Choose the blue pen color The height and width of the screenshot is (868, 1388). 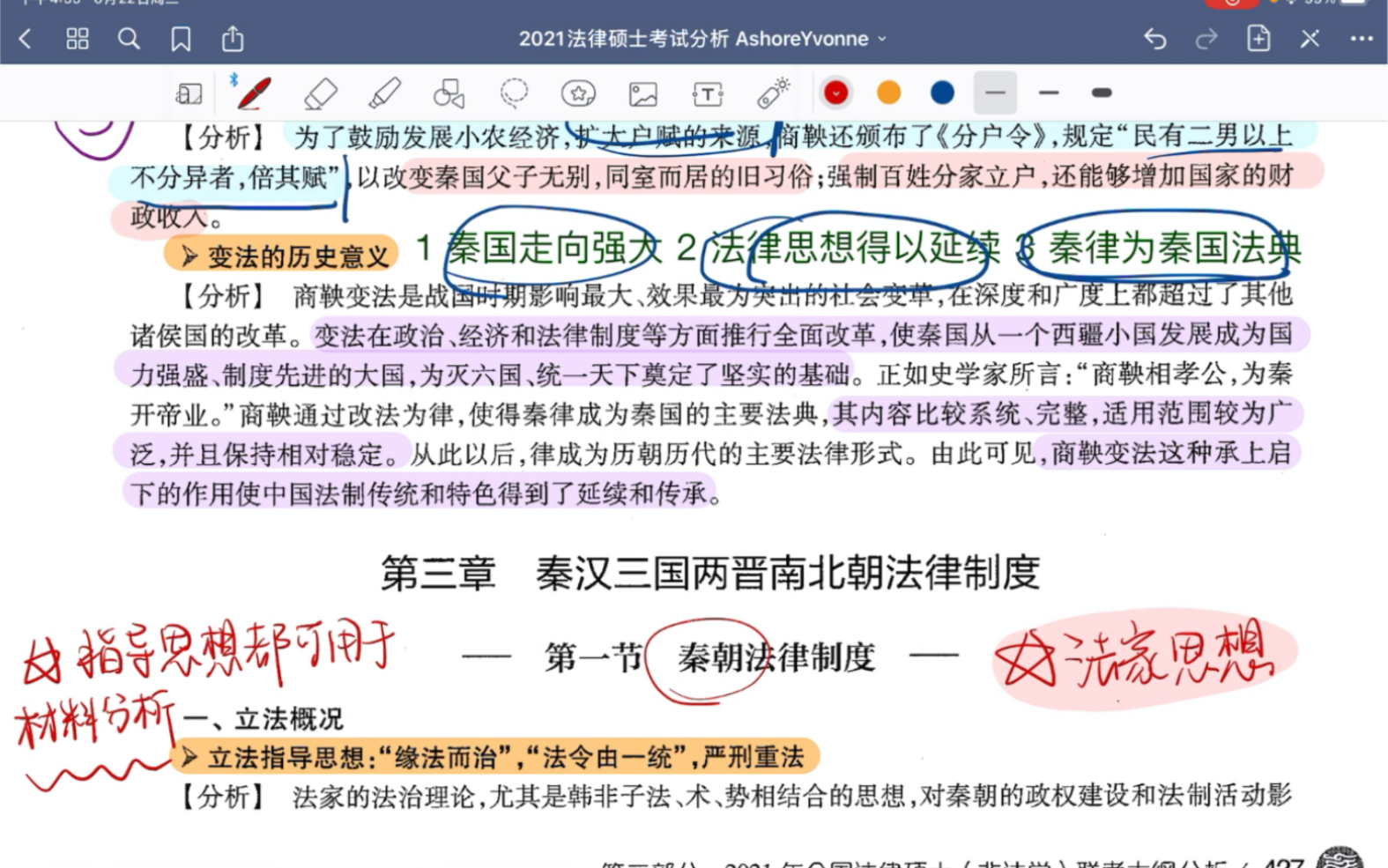tap(942, 93)
